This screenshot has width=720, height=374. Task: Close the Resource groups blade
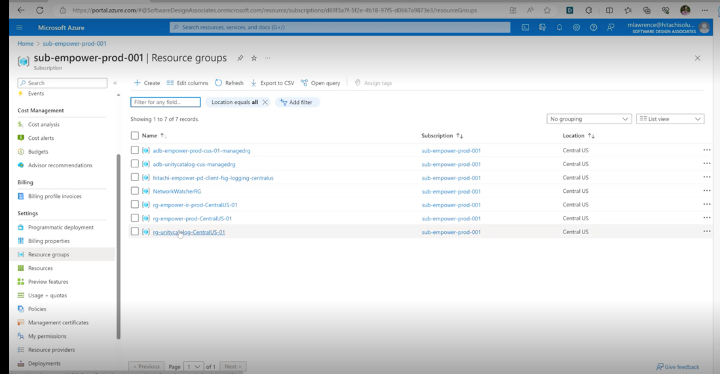tap(698, 58)
